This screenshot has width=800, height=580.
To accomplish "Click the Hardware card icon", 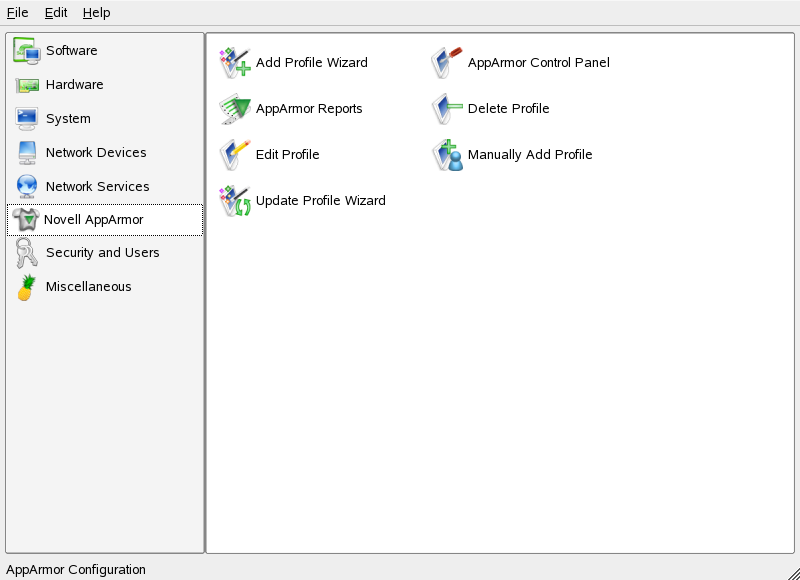I will tap(27, 85).
